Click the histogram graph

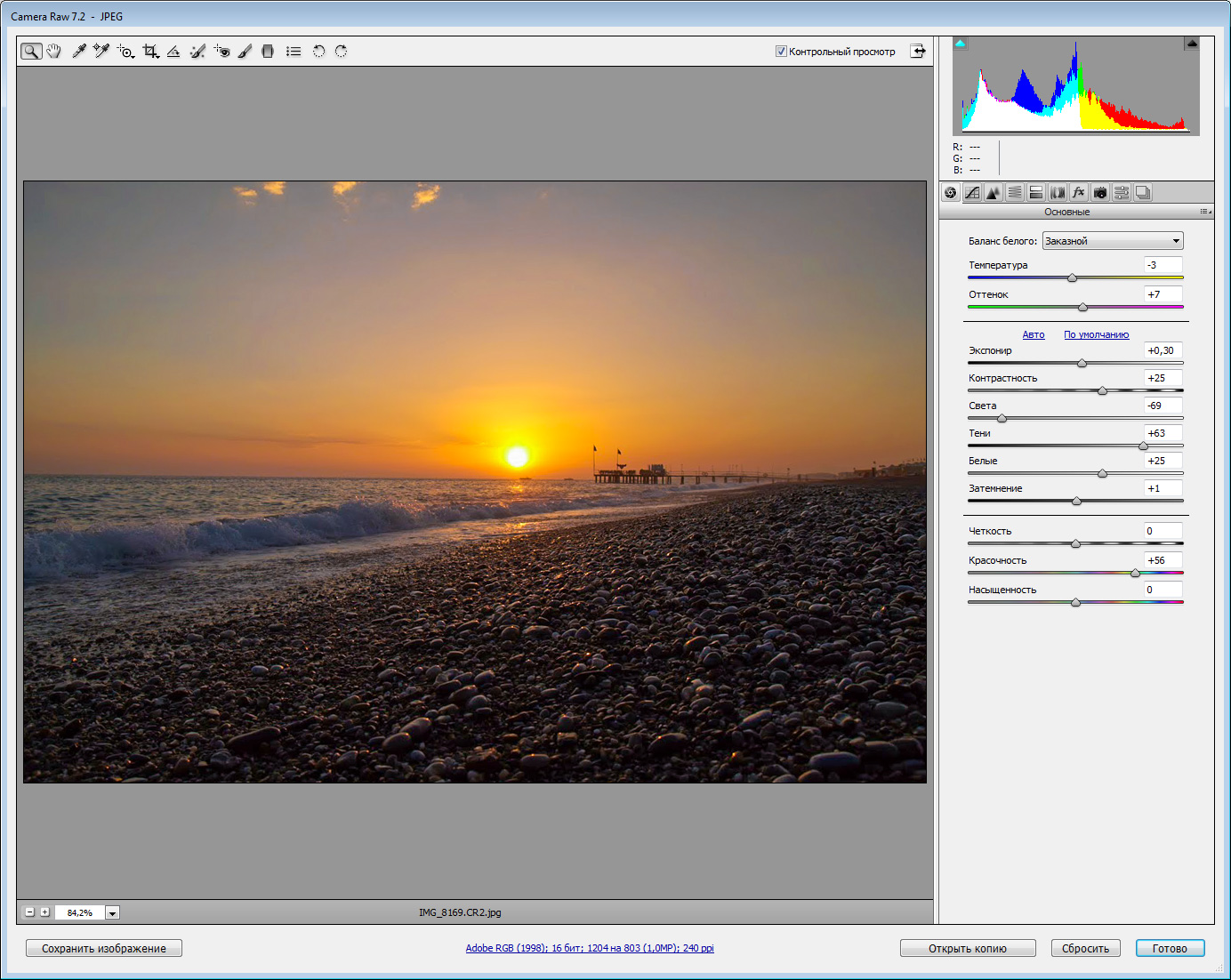1076,86
